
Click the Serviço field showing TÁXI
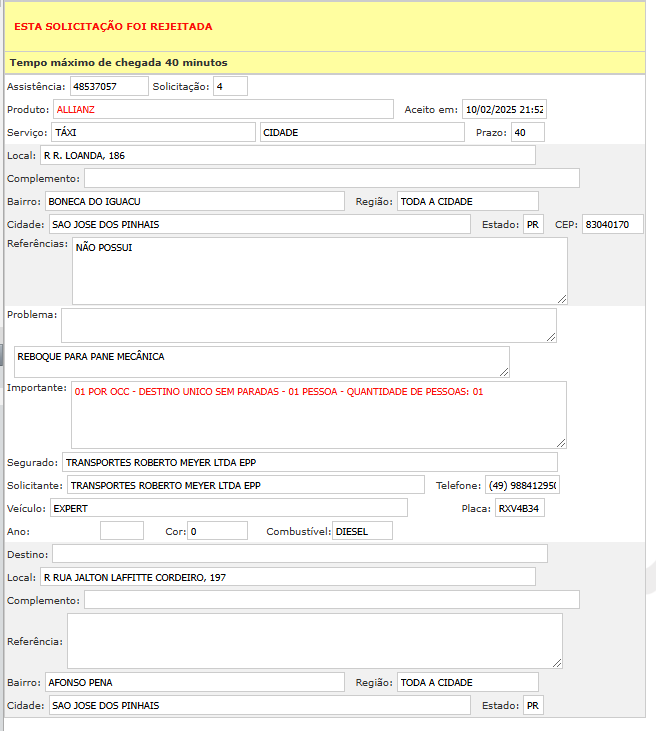(x=153, y=132)
